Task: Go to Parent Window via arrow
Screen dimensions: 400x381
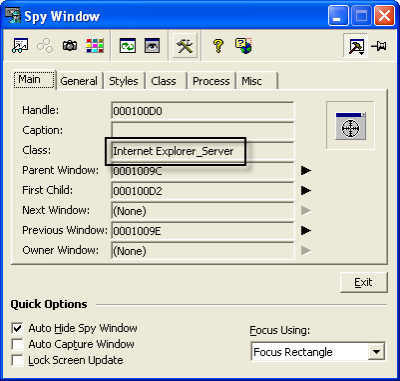Action: (x=306, y=171)
